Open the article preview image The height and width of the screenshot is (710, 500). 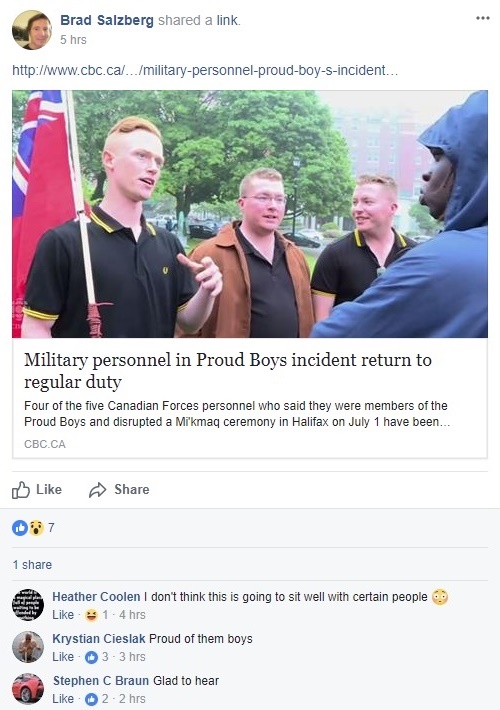(250, 214)
